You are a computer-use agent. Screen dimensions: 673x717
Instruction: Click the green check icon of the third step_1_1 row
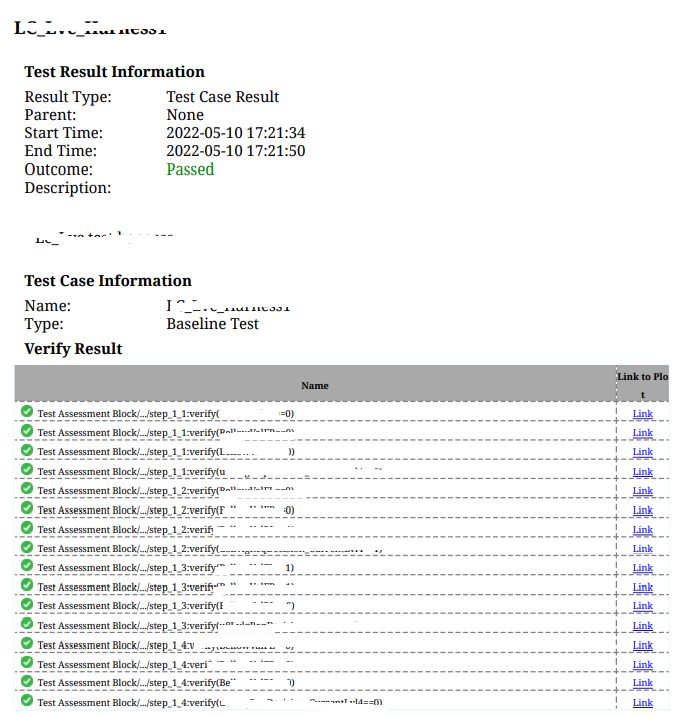pos(27,450)
